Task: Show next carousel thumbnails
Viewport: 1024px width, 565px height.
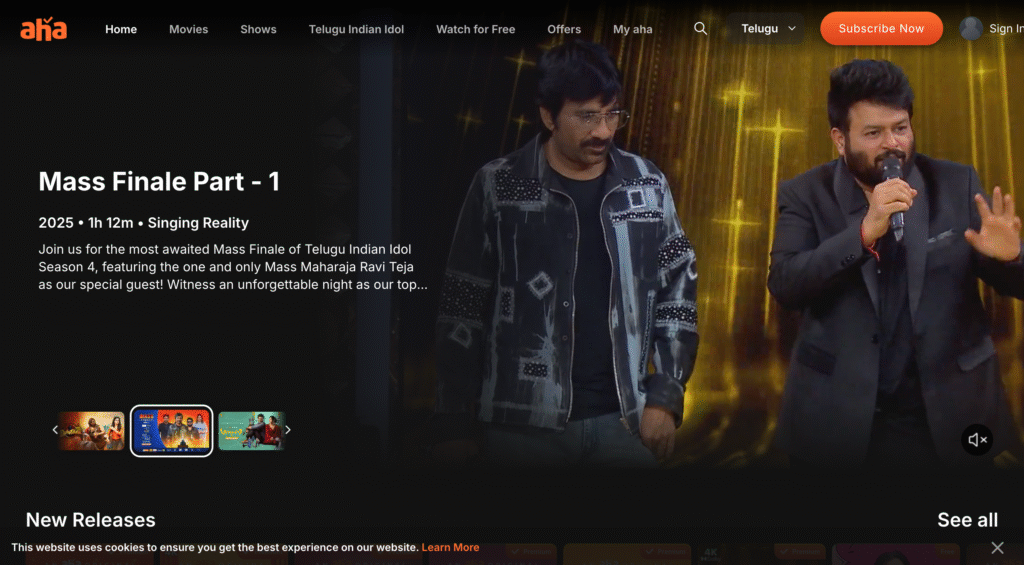Action: tap(287, 430)
